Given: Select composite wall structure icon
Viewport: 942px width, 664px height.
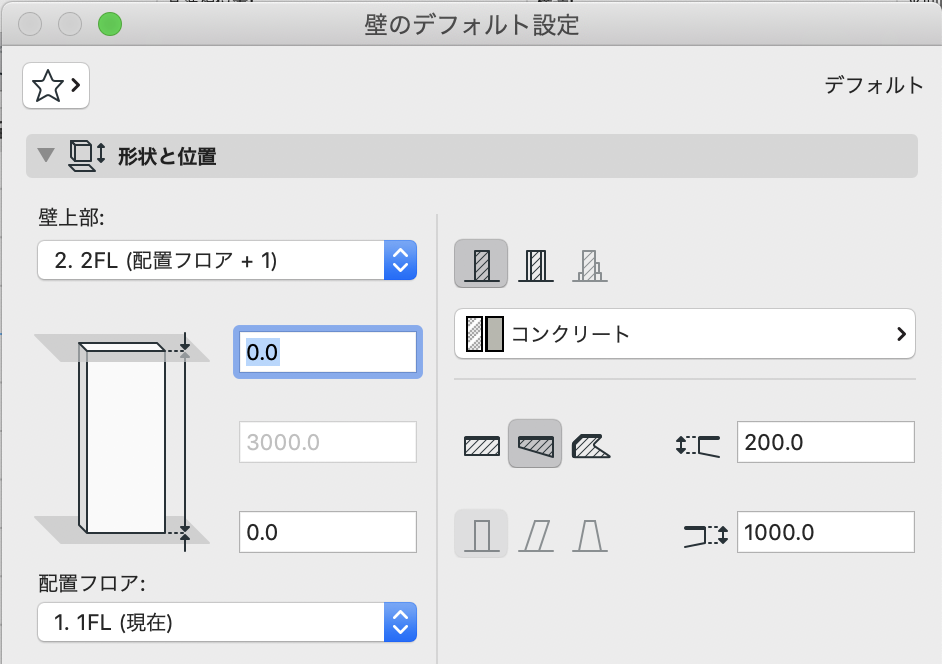Looking at the screenshot, I should click(535, 264).
